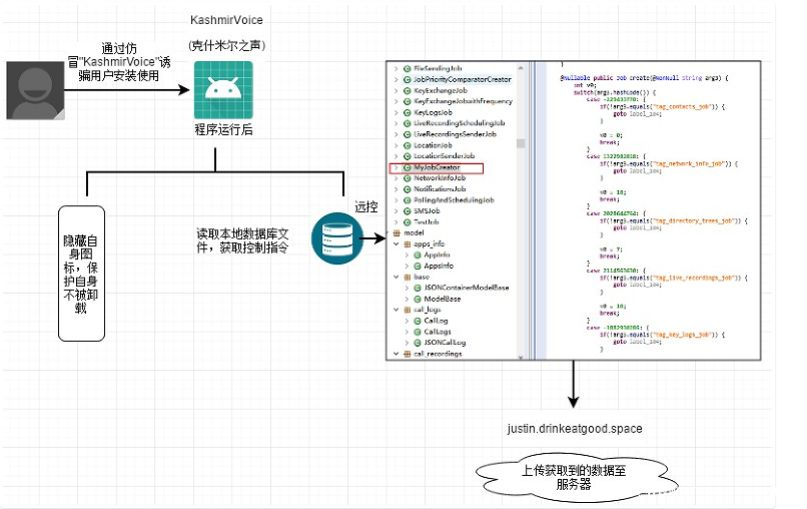Click the cloud shape about uploading data
807x509 pixels.
click(566, 476)
